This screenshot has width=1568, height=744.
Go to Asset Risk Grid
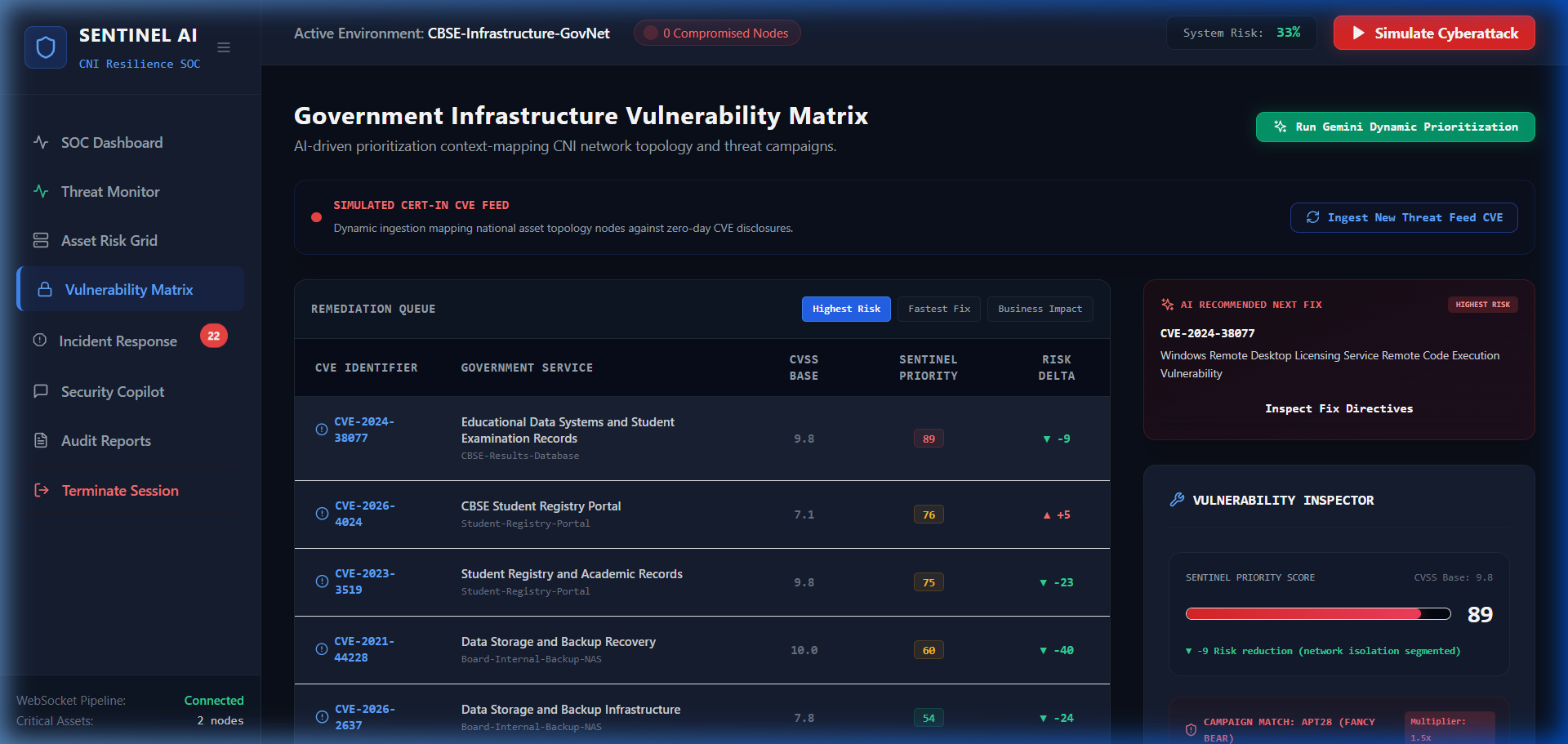(x=131, y=240)
